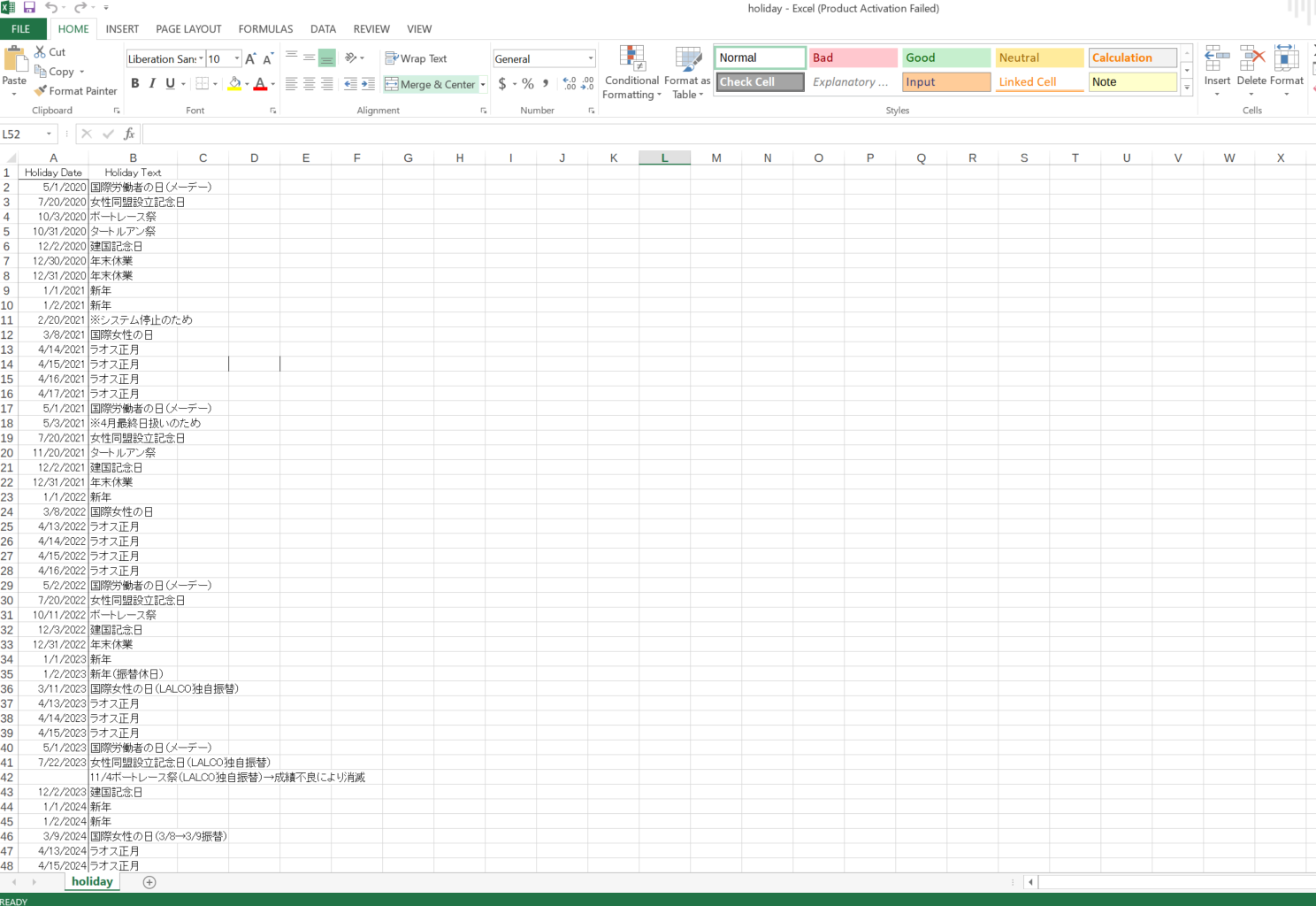The height and width of the screenshot is (906, 1316).
Task: Toggle italic formatting
Action: [x=152, y=84]
